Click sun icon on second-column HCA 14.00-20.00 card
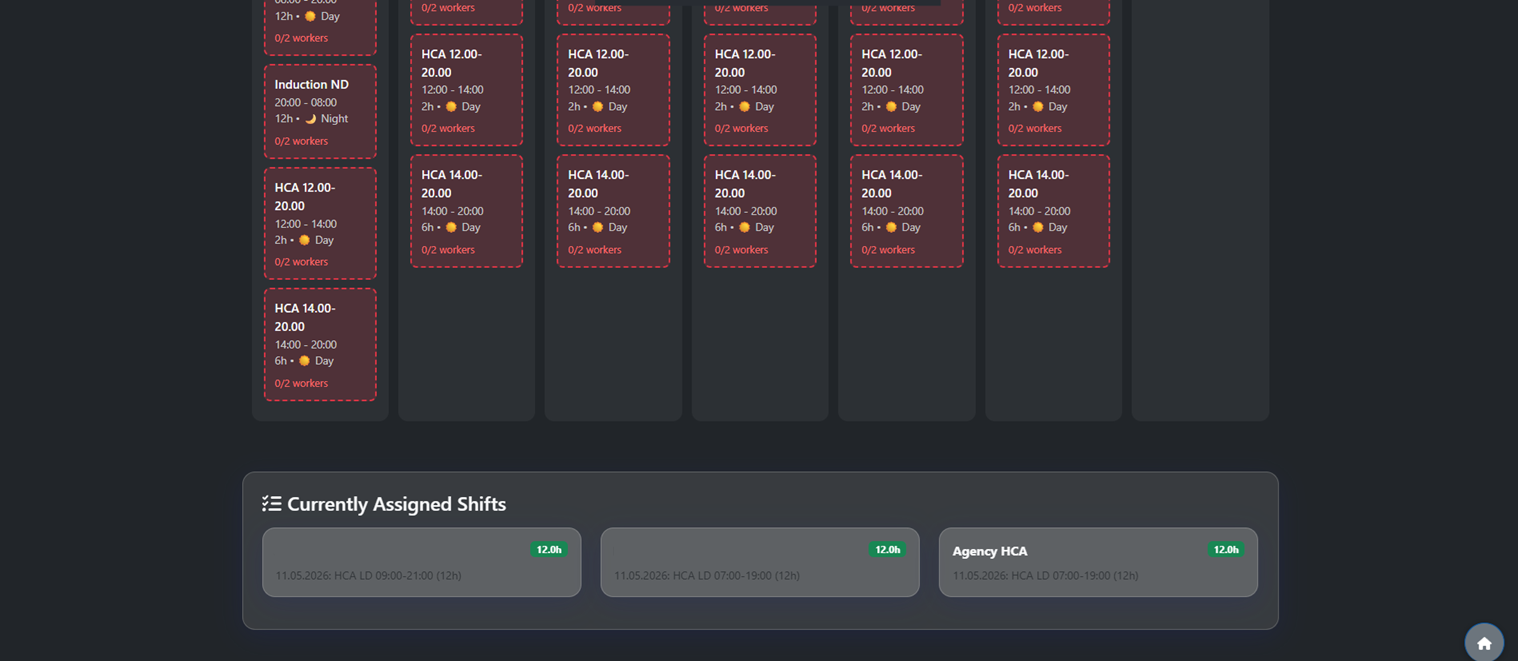The height and width of the screenshot is (661, 1518). (451, 228)
